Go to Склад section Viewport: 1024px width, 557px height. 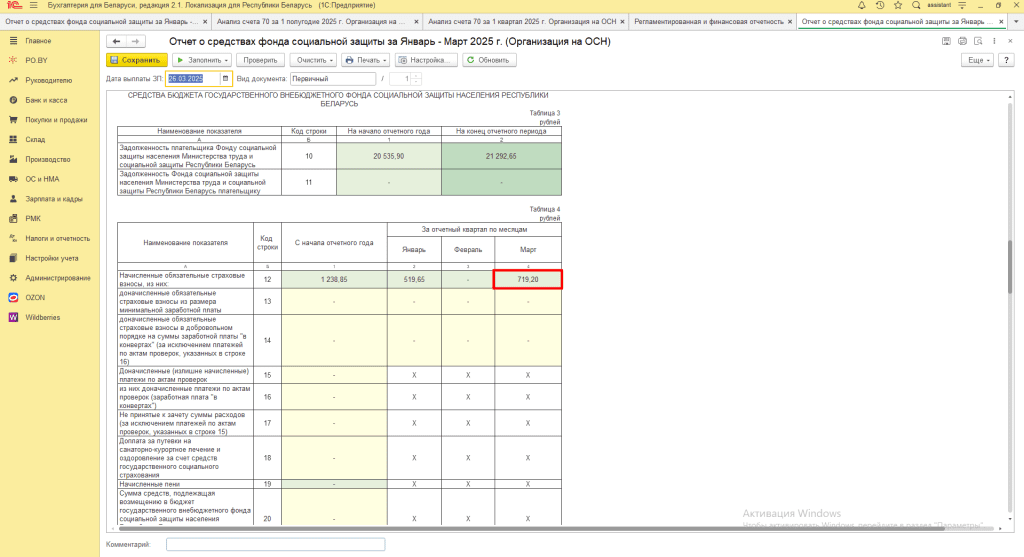click(35, 139)
